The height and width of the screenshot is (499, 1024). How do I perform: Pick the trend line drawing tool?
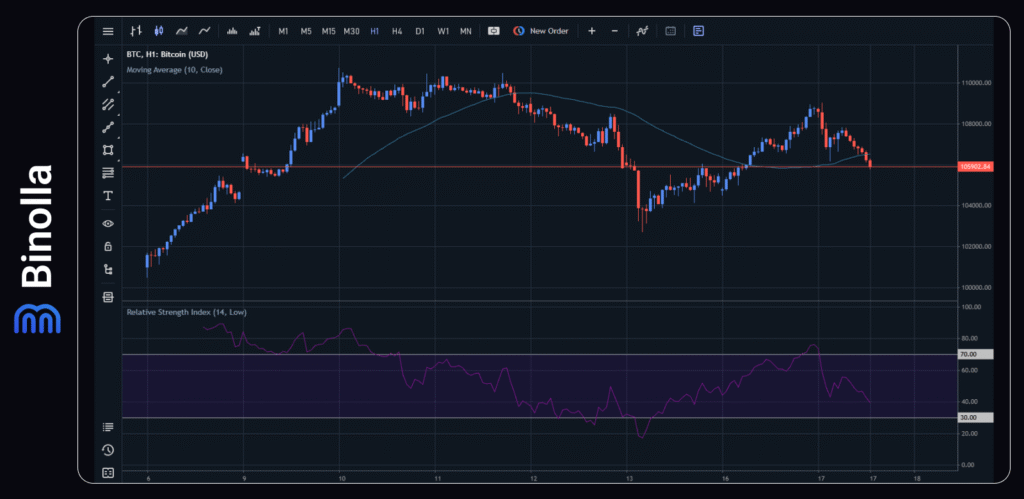[108, 81]
